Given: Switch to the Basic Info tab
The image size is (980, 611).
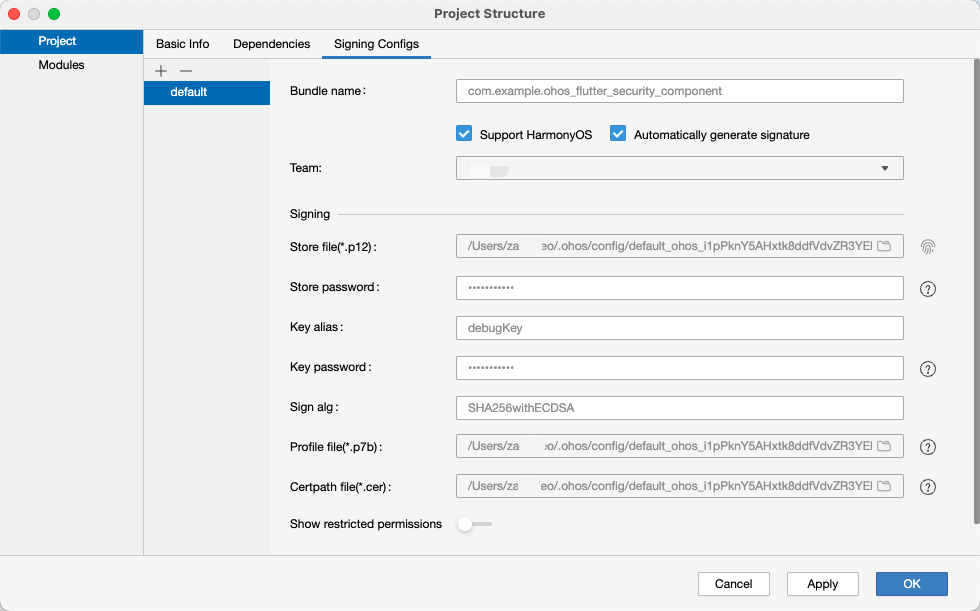Looking at the screenshot, I should 182,44.
